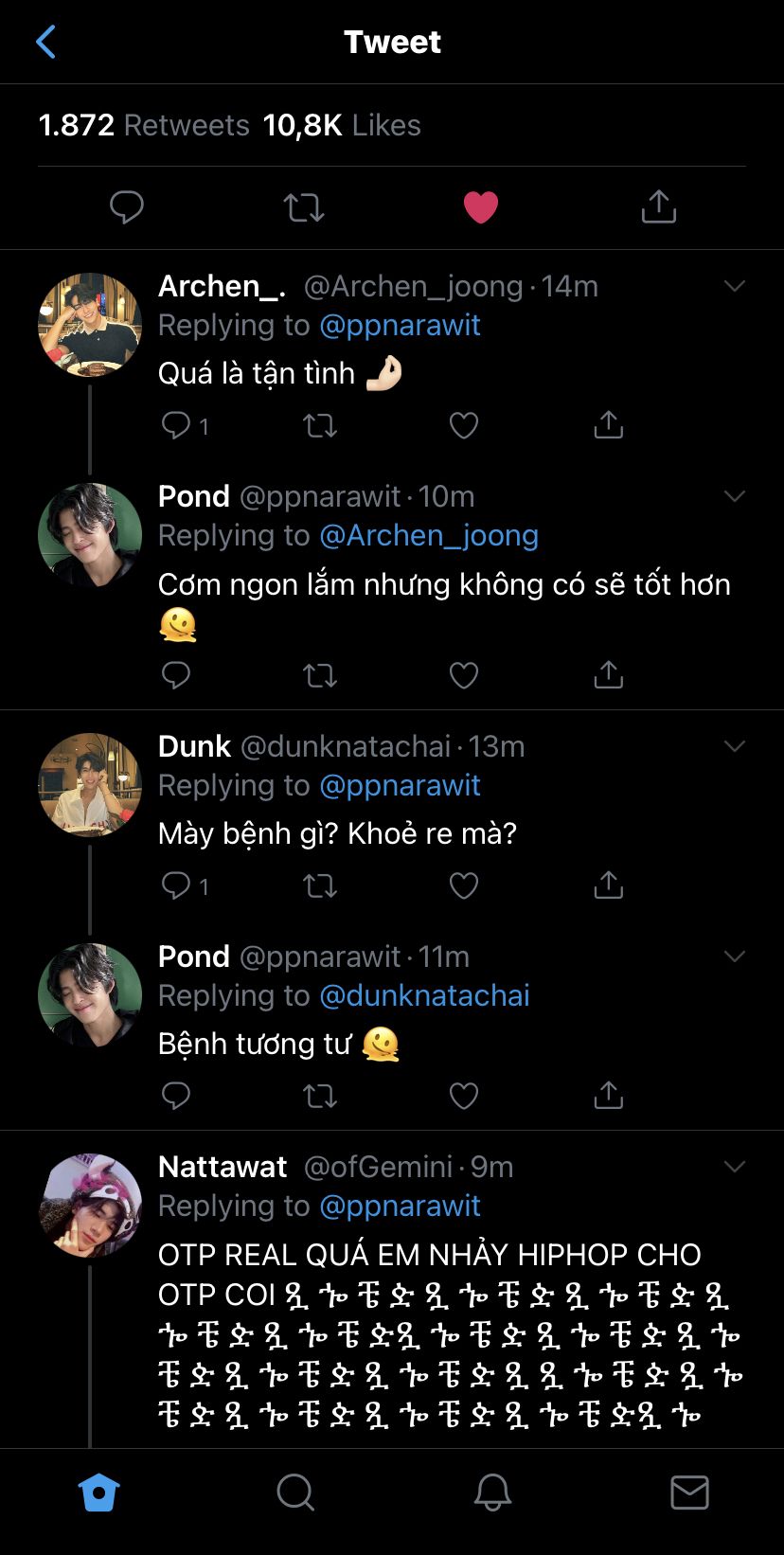Open dropdown arrow on Archen_'s tweet
Viewport: 784px width, 1555px height.
[x=735, y=286]
